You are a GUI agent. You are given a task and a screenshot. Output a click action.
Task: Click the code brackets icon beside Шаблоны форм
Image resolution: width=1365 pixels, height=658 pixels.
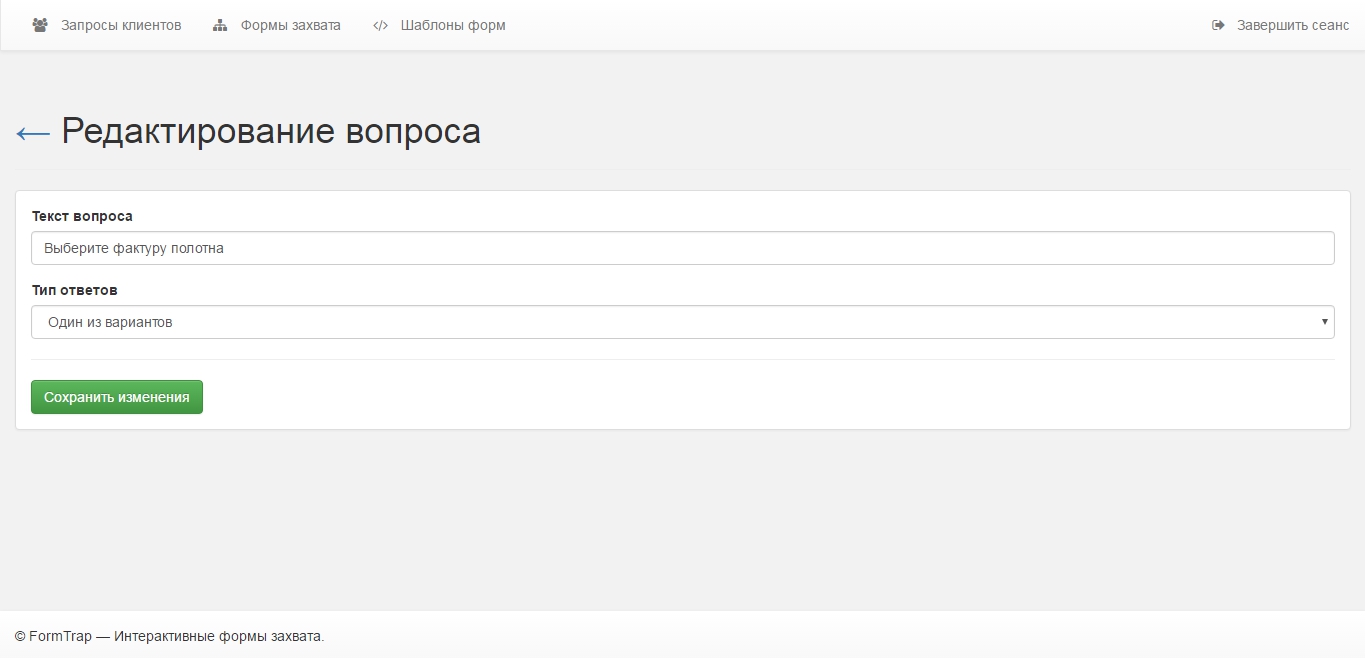coord(380,26)
